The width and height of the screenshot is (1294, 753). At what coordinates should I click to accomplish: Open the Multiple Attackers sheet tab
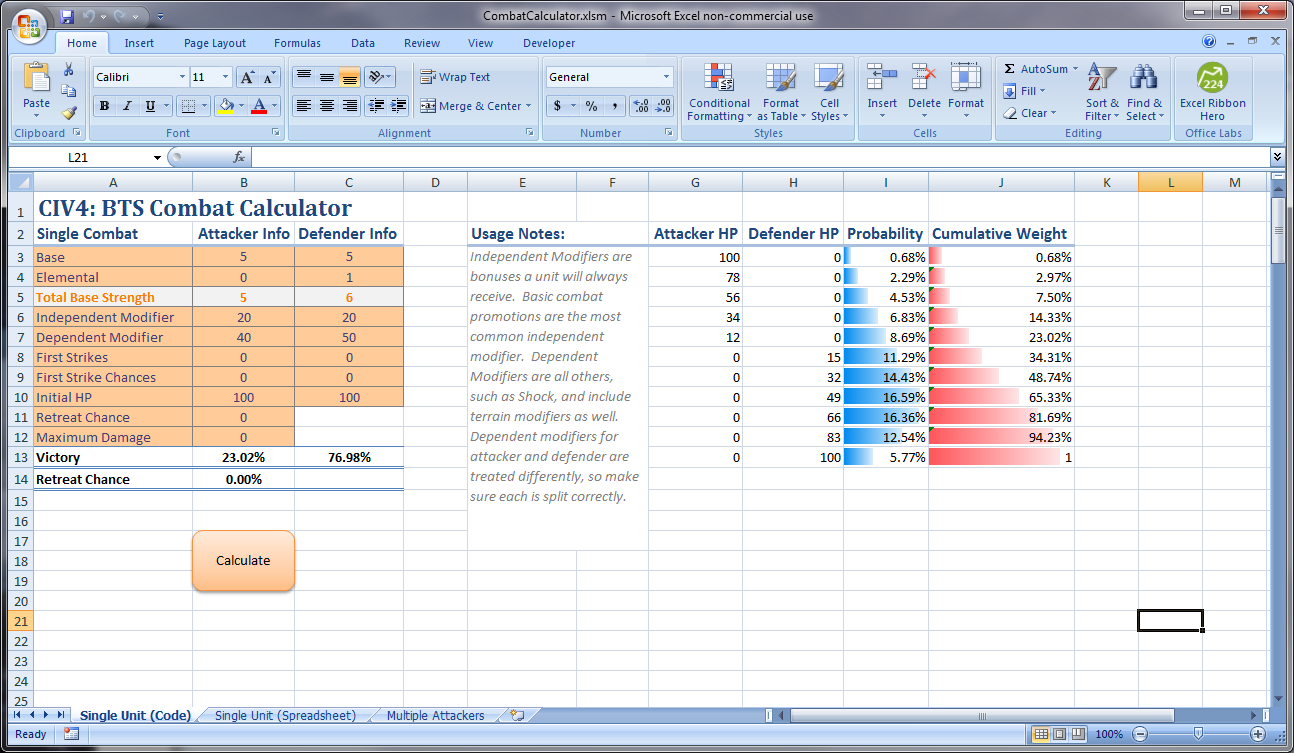pos(436,715)
